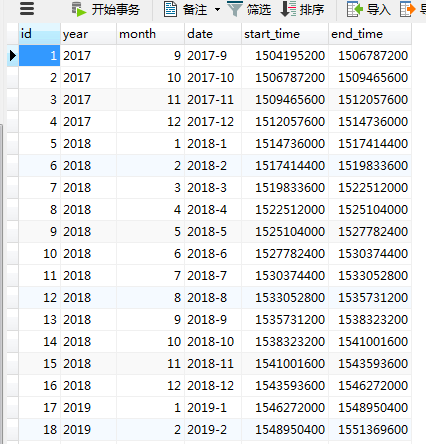Viewport: 426px width, 444px height.
Task: Select date cell 2017-12
Action: coord(213,122)
